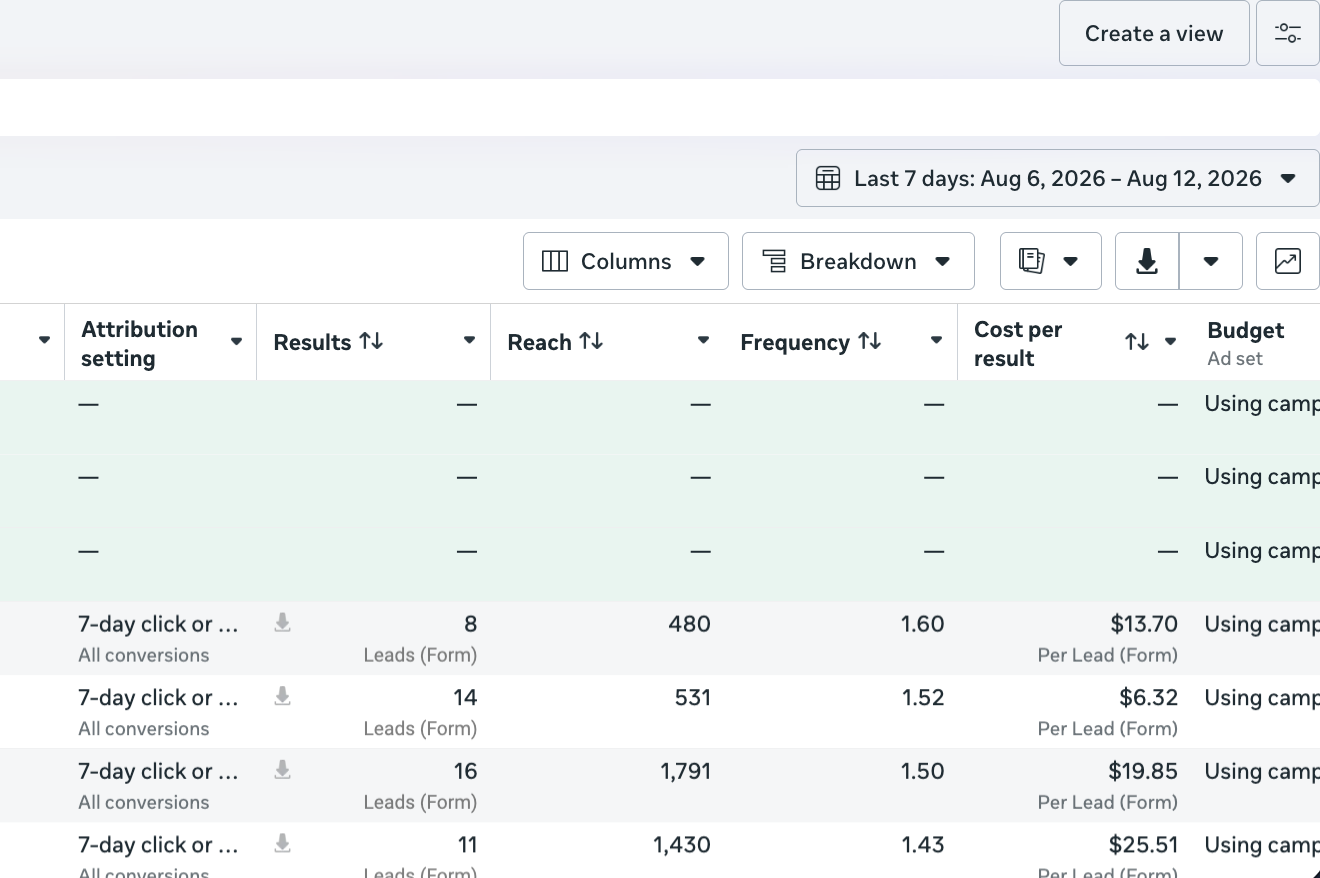Click the icon inside the Breakdown button

point(774,261)
